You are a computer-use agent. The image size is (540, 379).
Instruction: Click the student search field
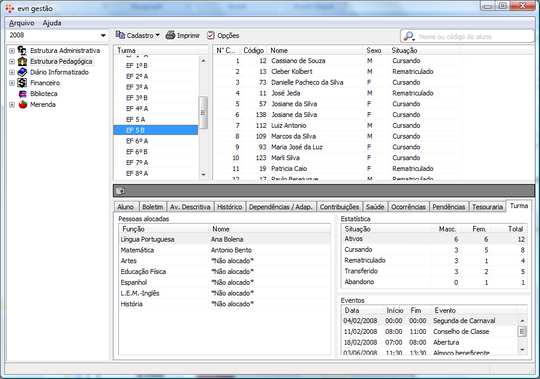click(x=468, y=36)
